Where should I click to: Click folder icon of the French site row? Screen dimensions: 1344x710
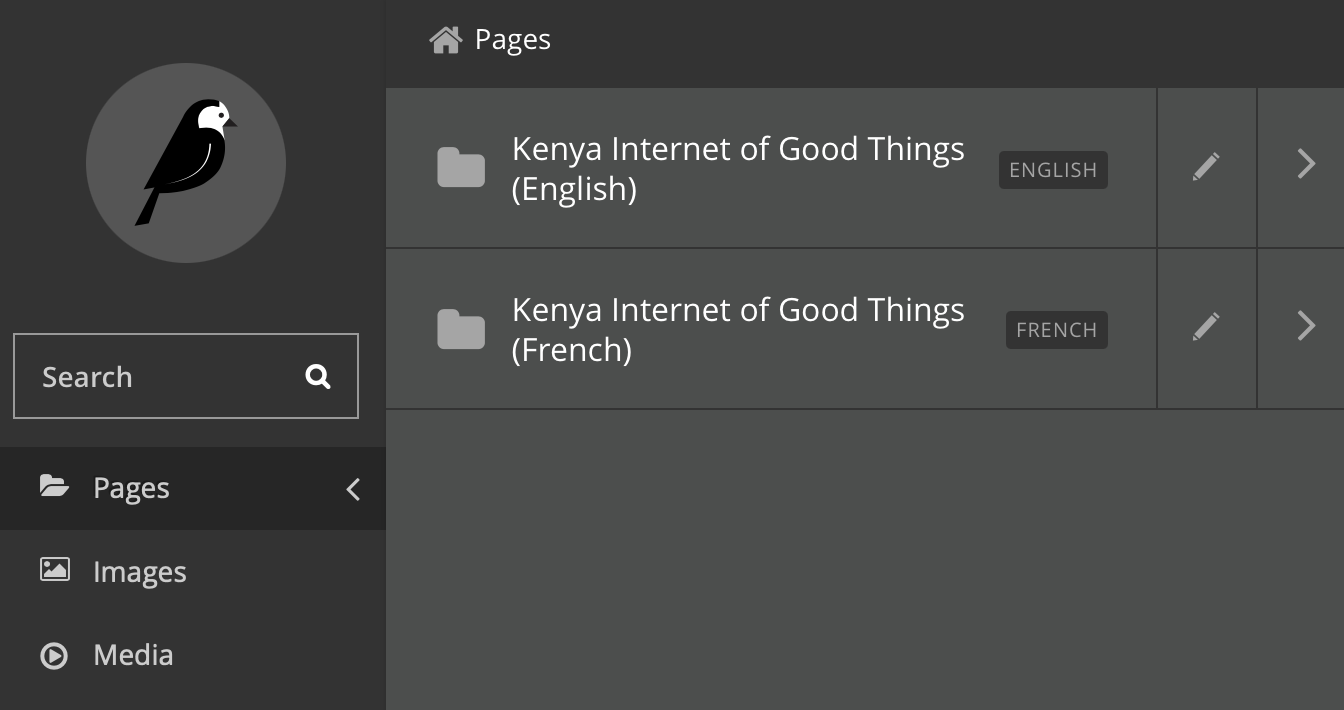461,329
